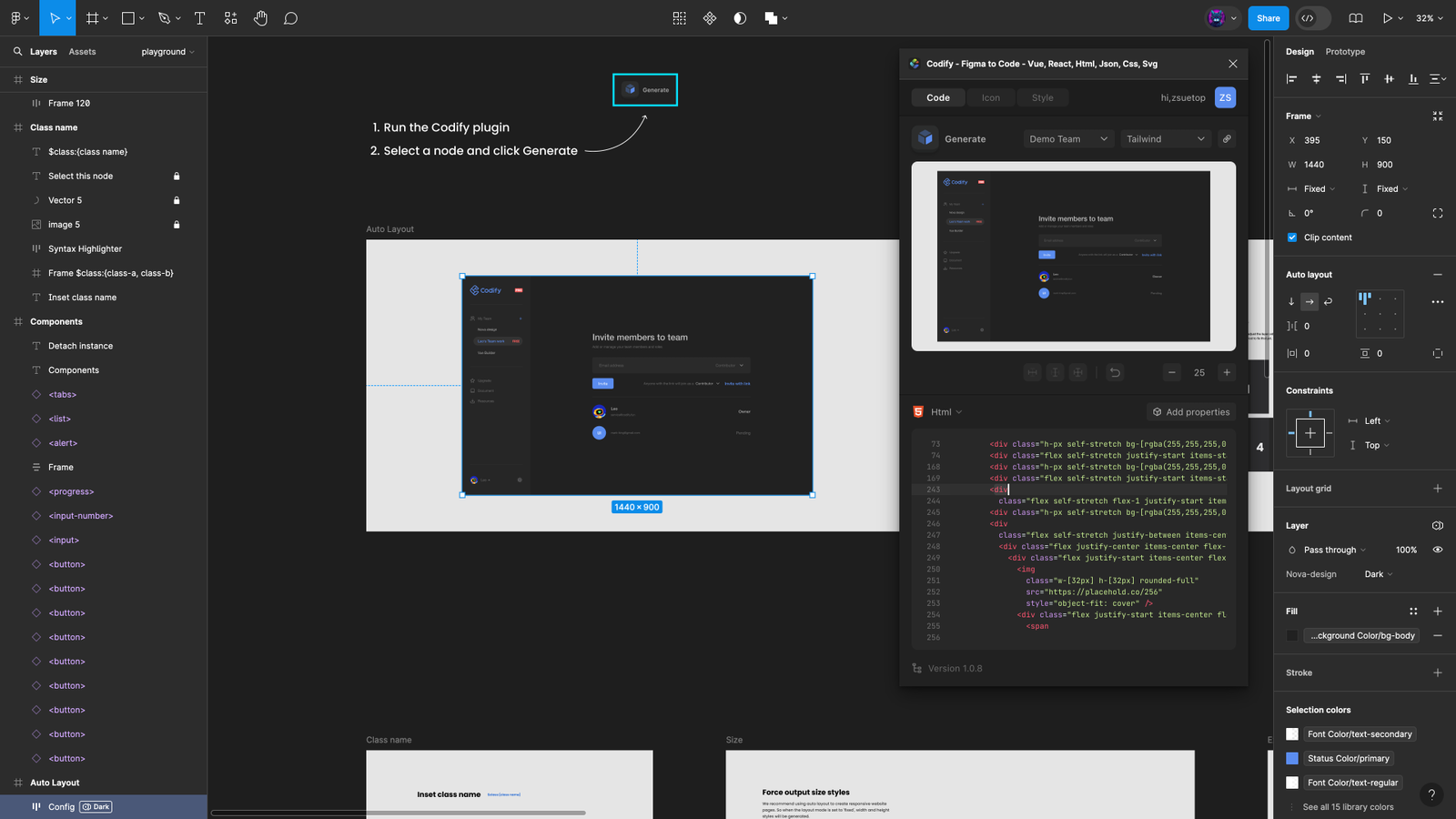The image size is (1456, 819).
Task: Zoom out preview with minus icon
Action: [1172, 372]
